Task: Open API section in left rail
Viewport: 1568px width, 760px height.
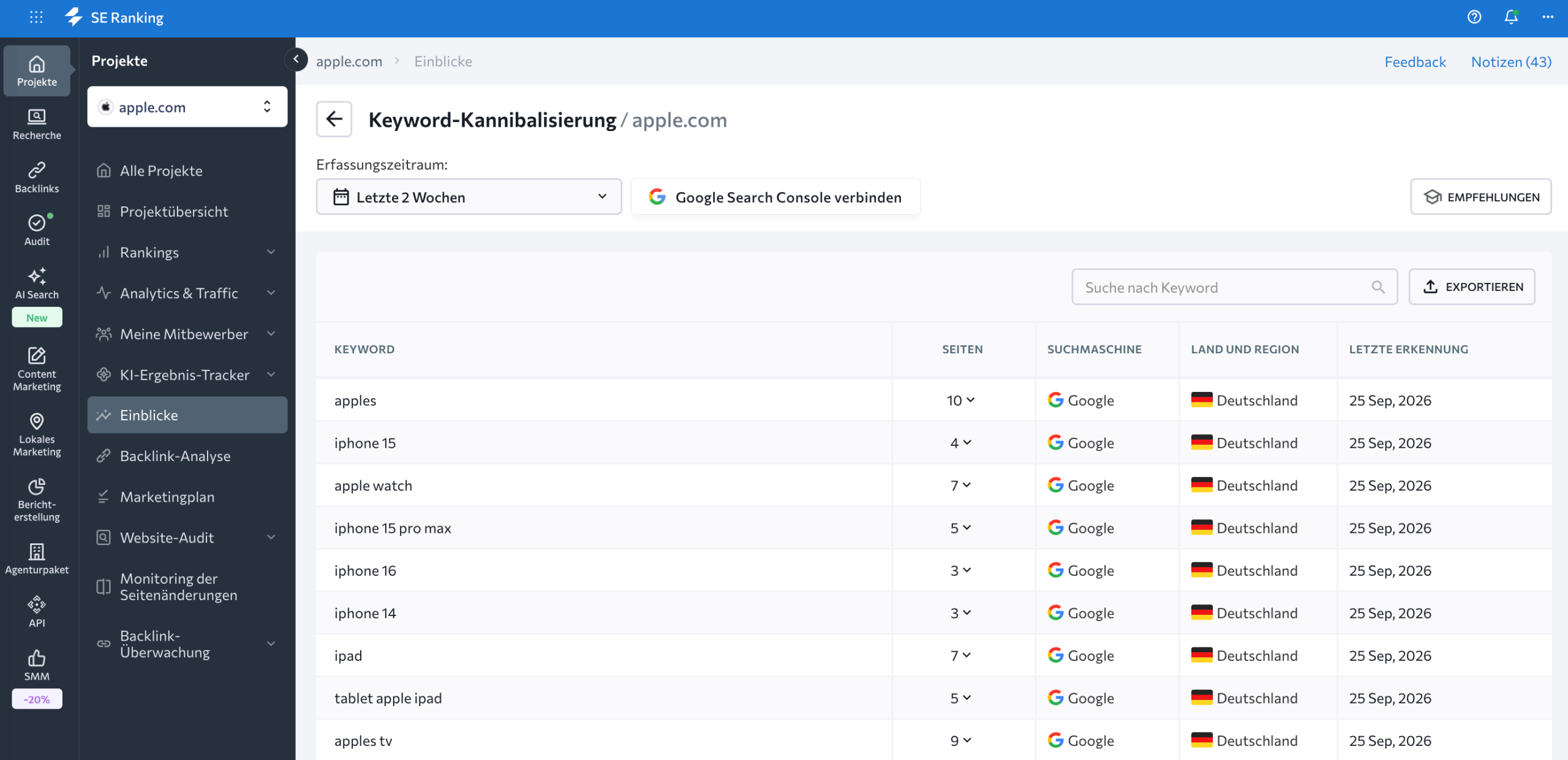Action: coord(37,612)
